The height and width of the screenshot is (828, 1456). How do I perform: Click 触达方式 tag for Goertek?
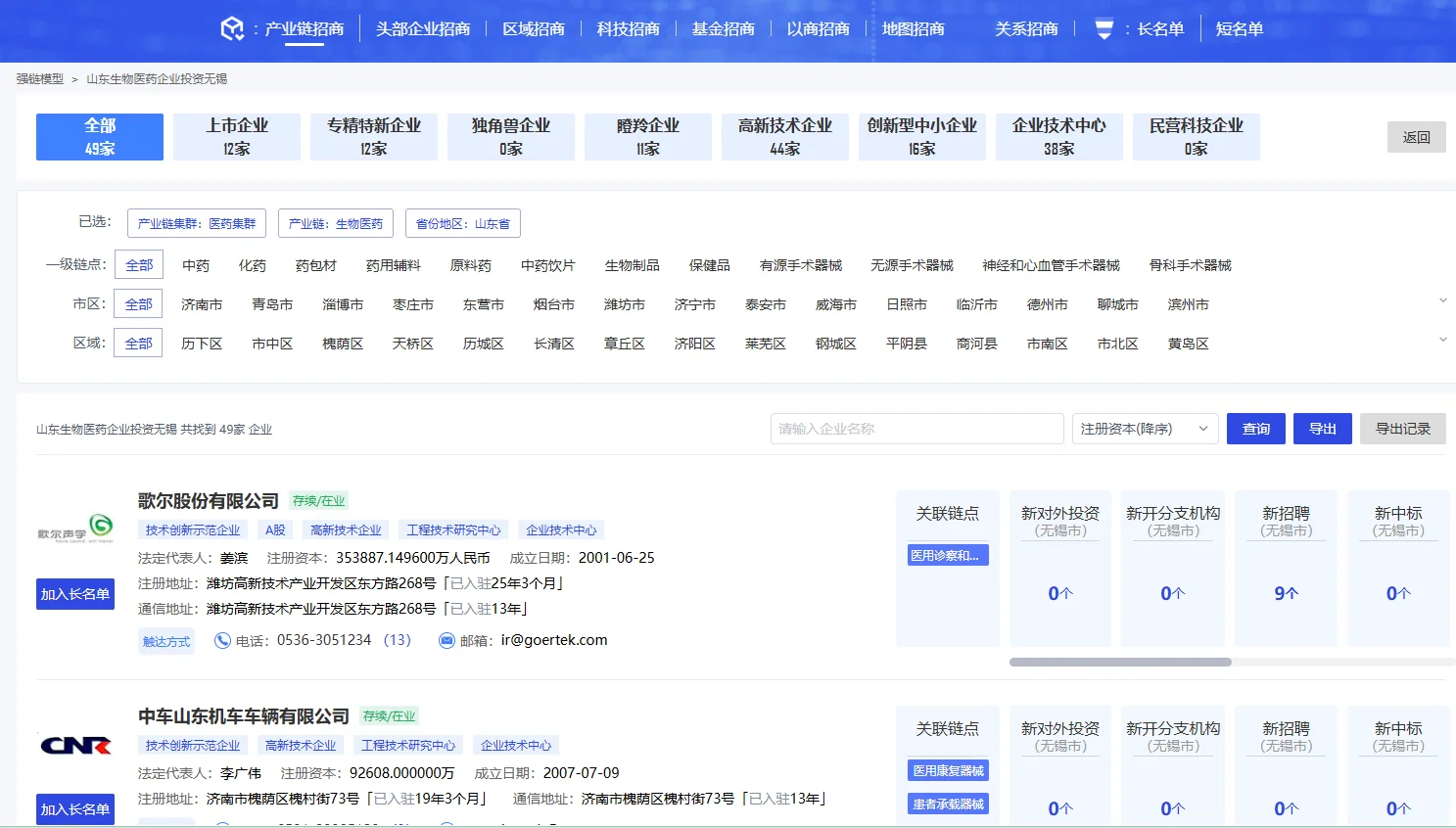(x=166, y=641)
